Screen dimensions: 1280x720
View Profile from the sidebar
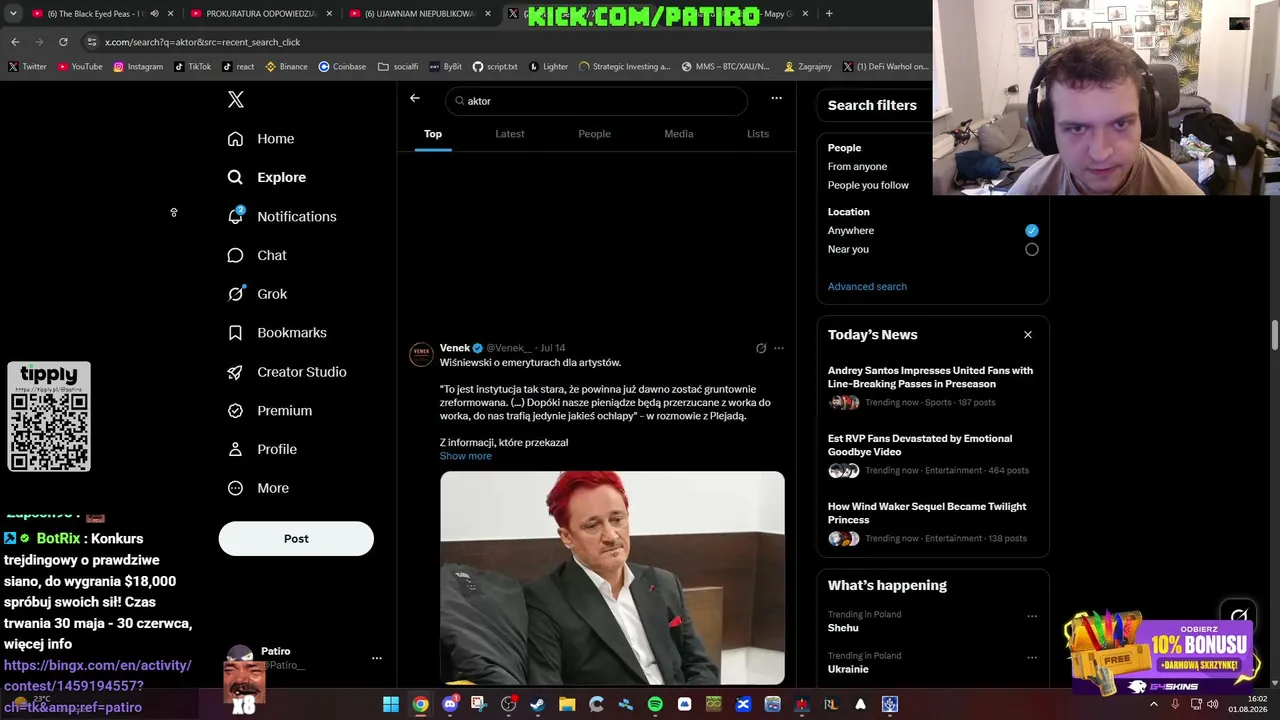pos(262,449)
